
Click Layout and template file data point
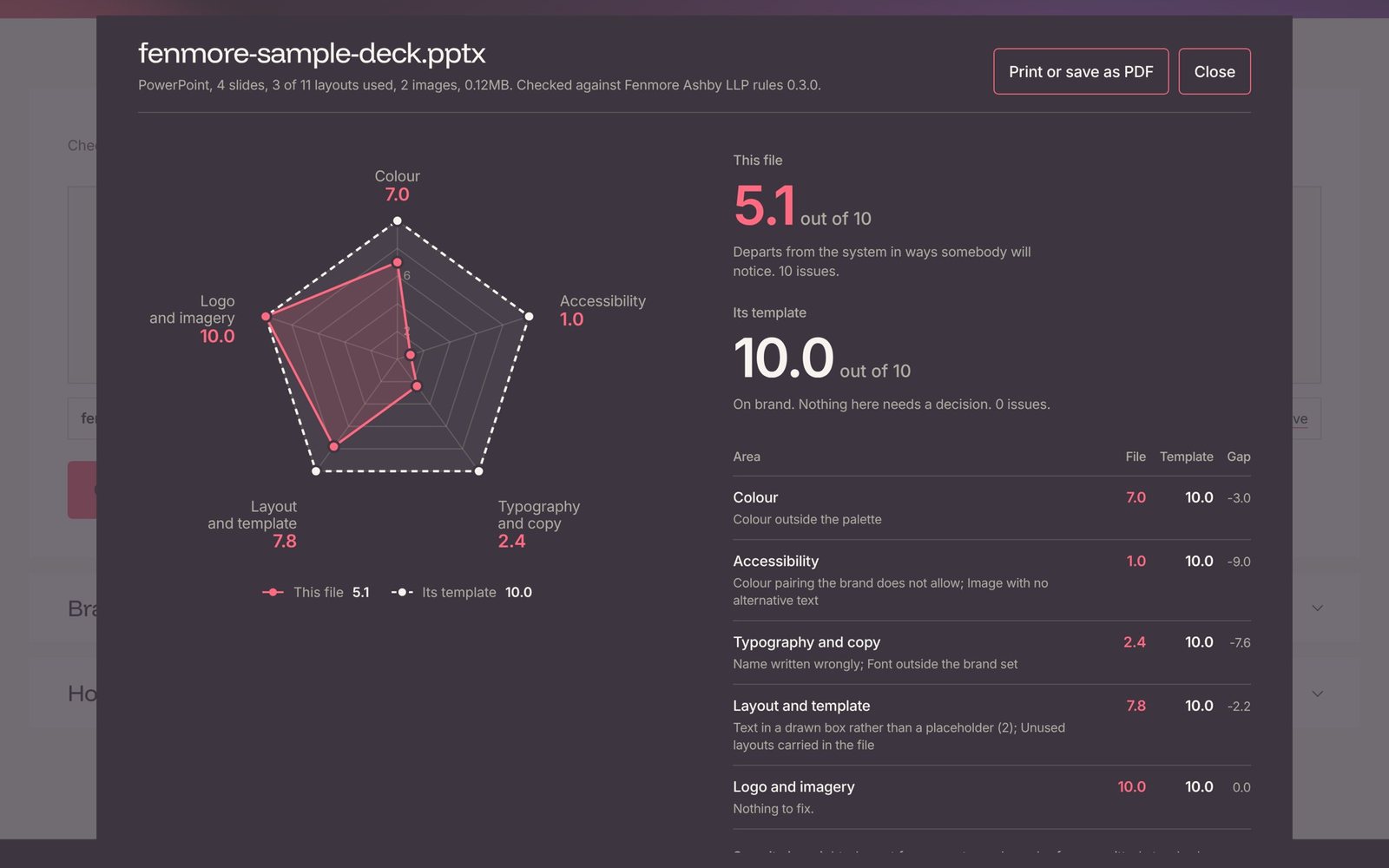click(333, 446)
